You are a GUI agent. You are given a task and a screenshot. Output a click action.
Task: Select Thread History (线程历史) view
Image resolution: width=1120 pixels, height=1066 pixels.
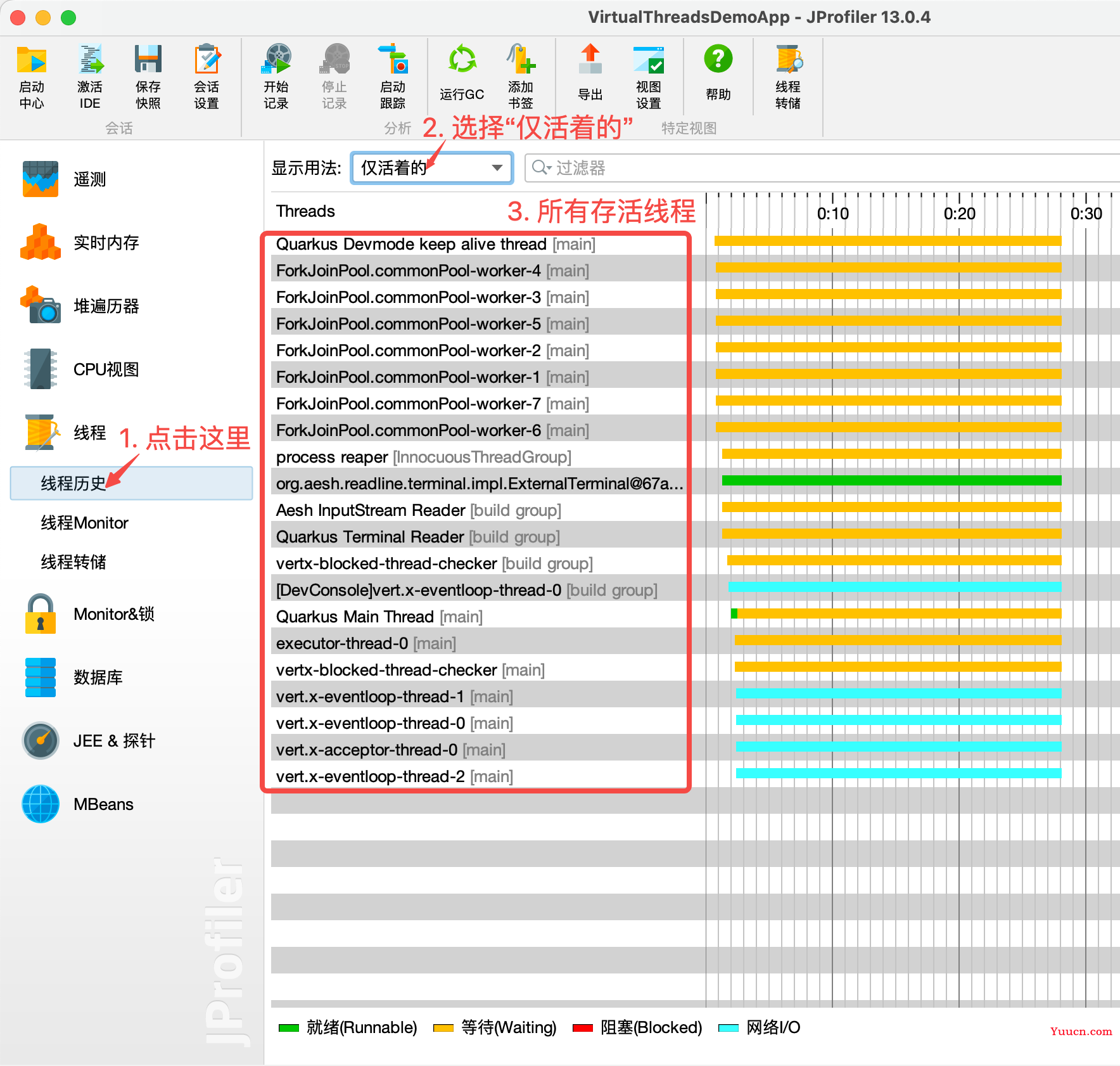(x=131, y=484)
